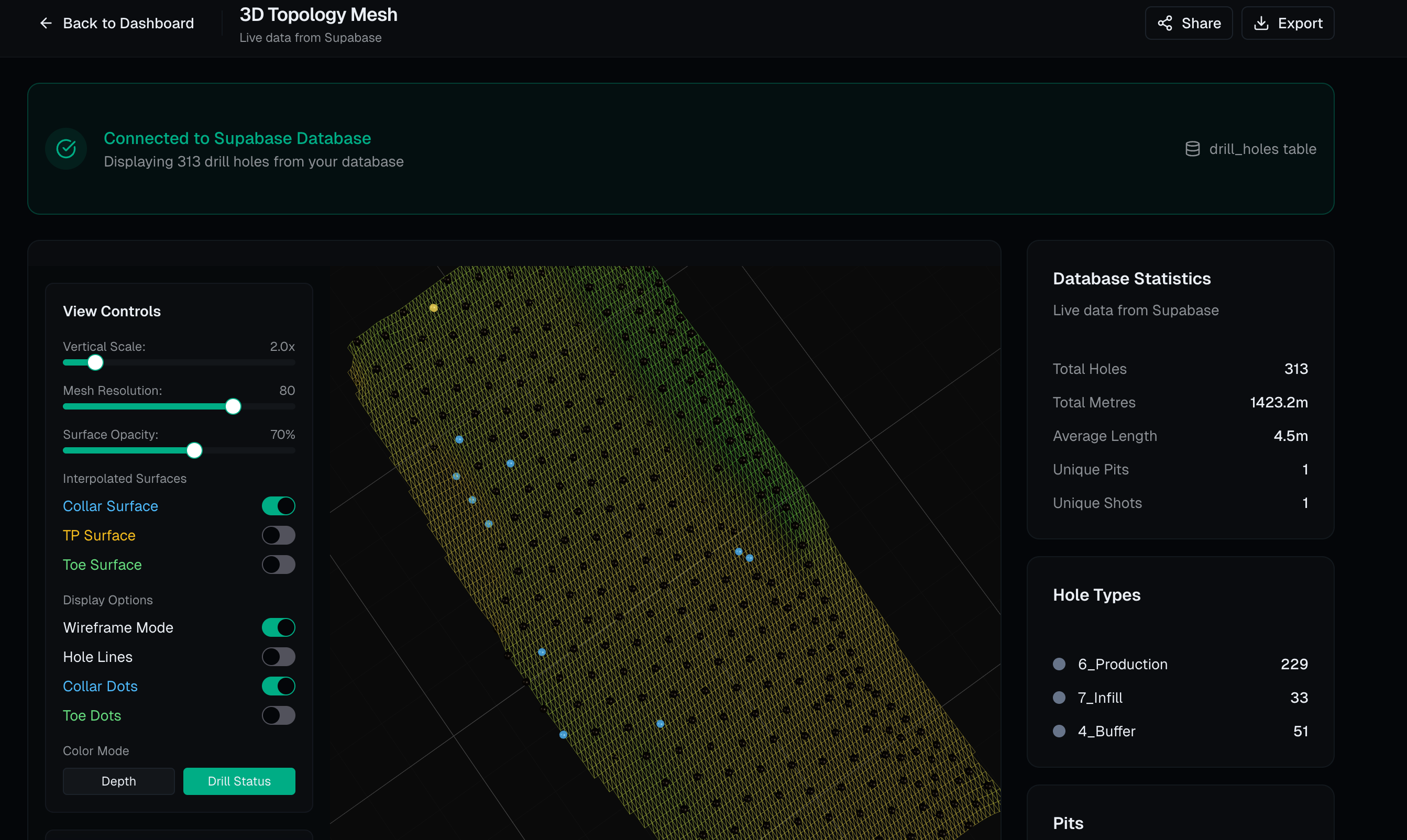Click the Mesh Resolution slider handle
Viewport: 1407px width, 840px height.
(232, 406)
